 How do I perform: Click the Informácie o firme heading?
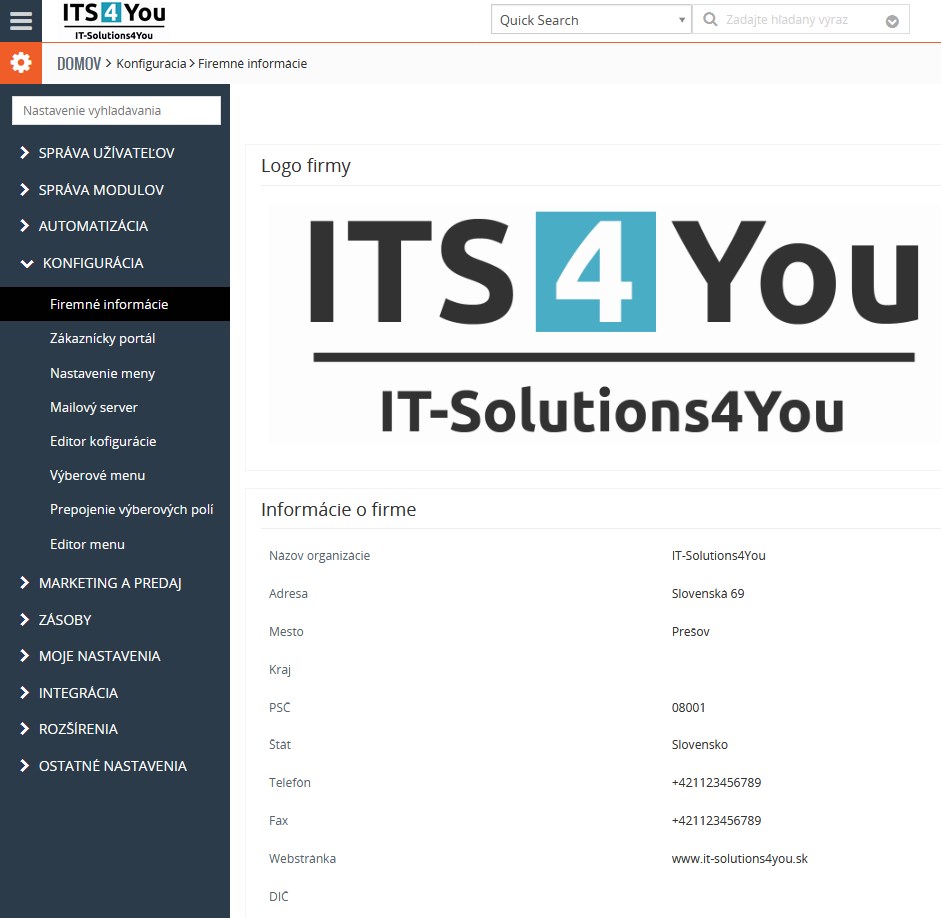point(338,509)
